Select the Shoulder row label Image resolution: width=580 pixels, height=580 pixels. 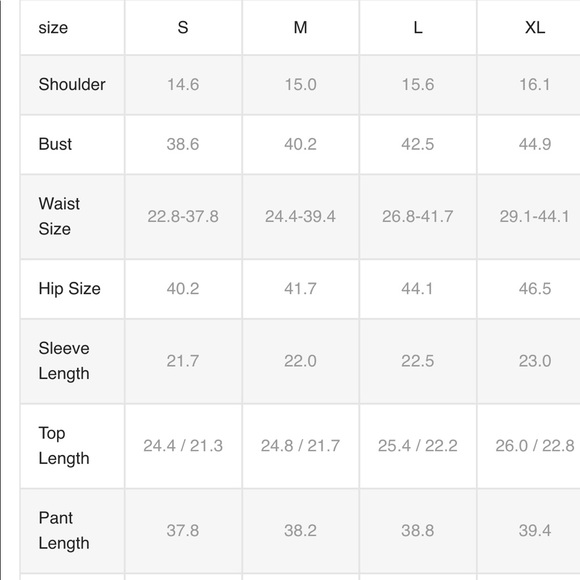[x=72, y=84]
